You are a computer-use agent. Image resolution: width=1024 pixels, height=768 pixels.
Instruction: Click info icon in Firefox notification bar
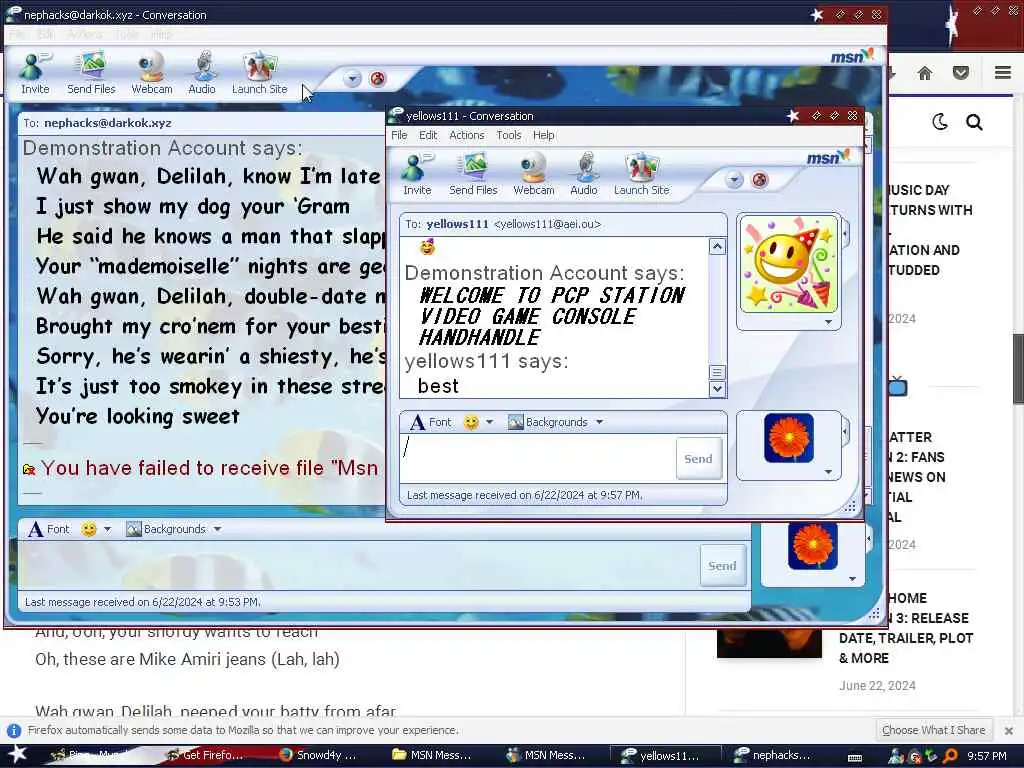pyautogui.click(x=14, y=730)
